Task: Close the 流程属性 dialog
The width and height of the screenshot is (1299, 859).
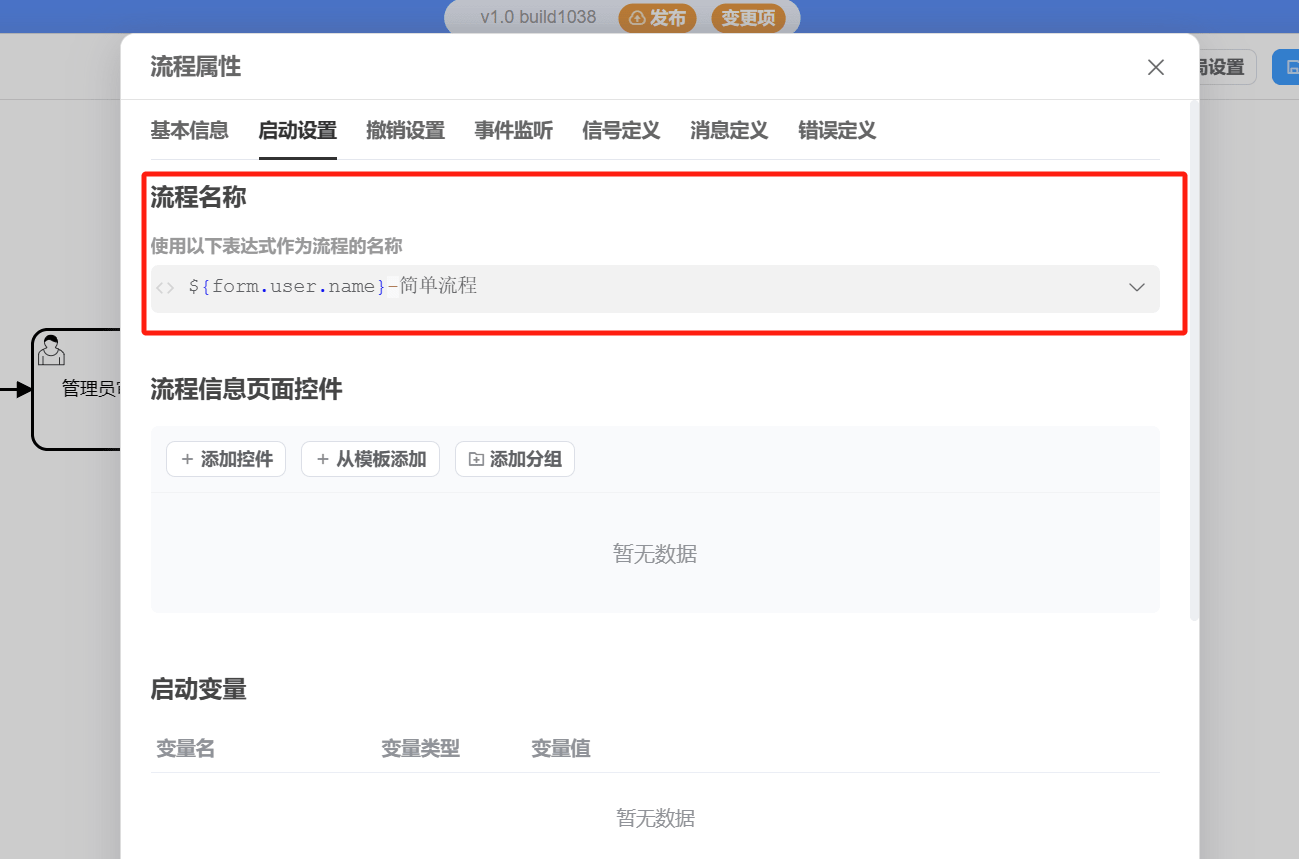Action: (1155, 67)
